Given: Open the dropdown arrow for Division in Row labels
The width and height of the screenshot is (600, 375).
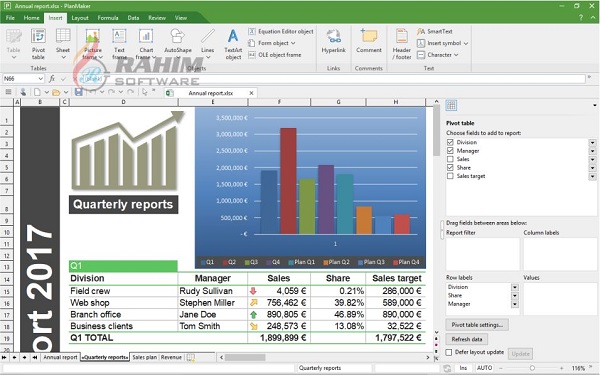Looking at the screenshot, I should 515,287.
